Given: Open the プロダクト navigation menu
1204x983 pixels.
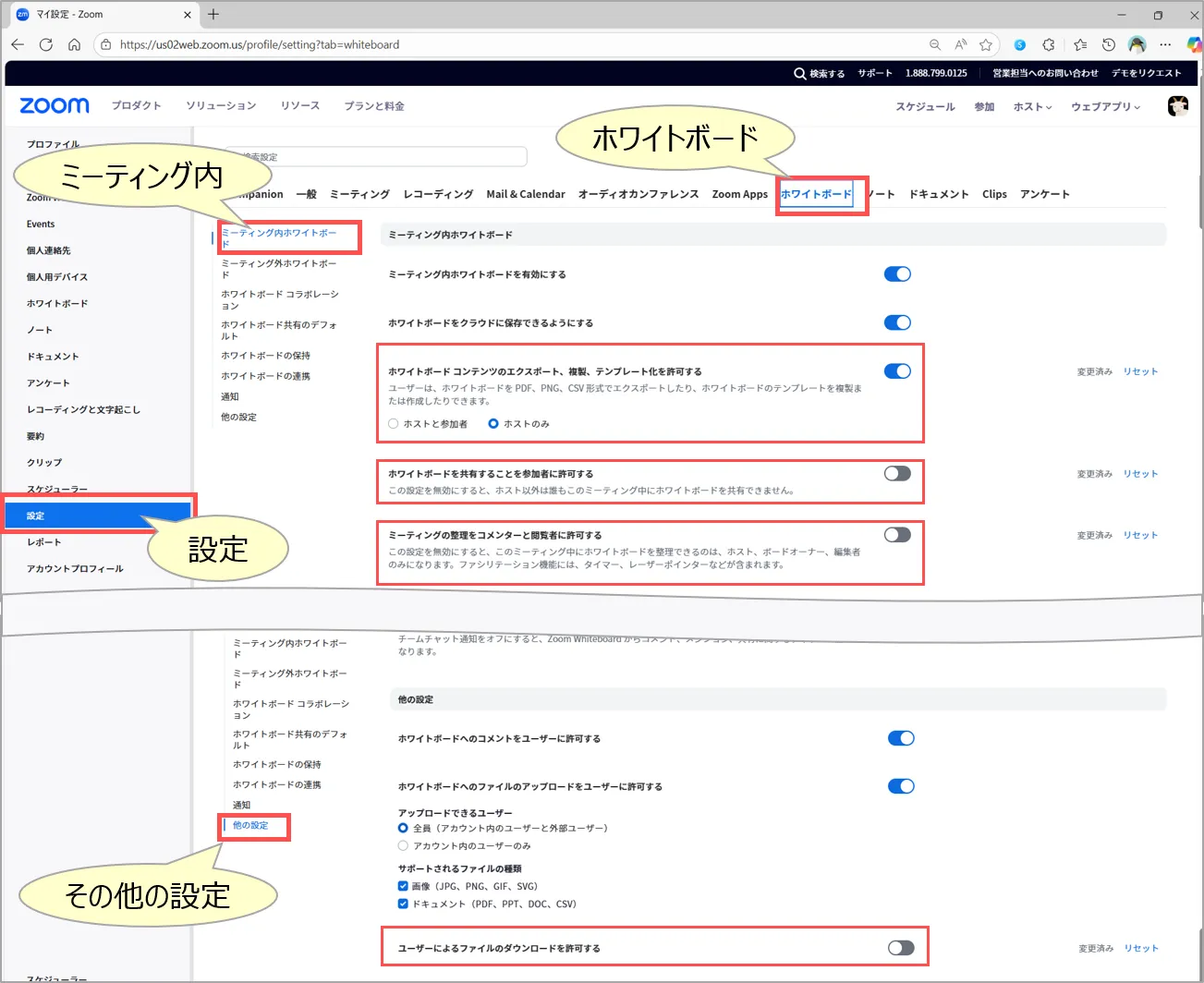Looking at the screenshot, I should (x=137, y=106).
